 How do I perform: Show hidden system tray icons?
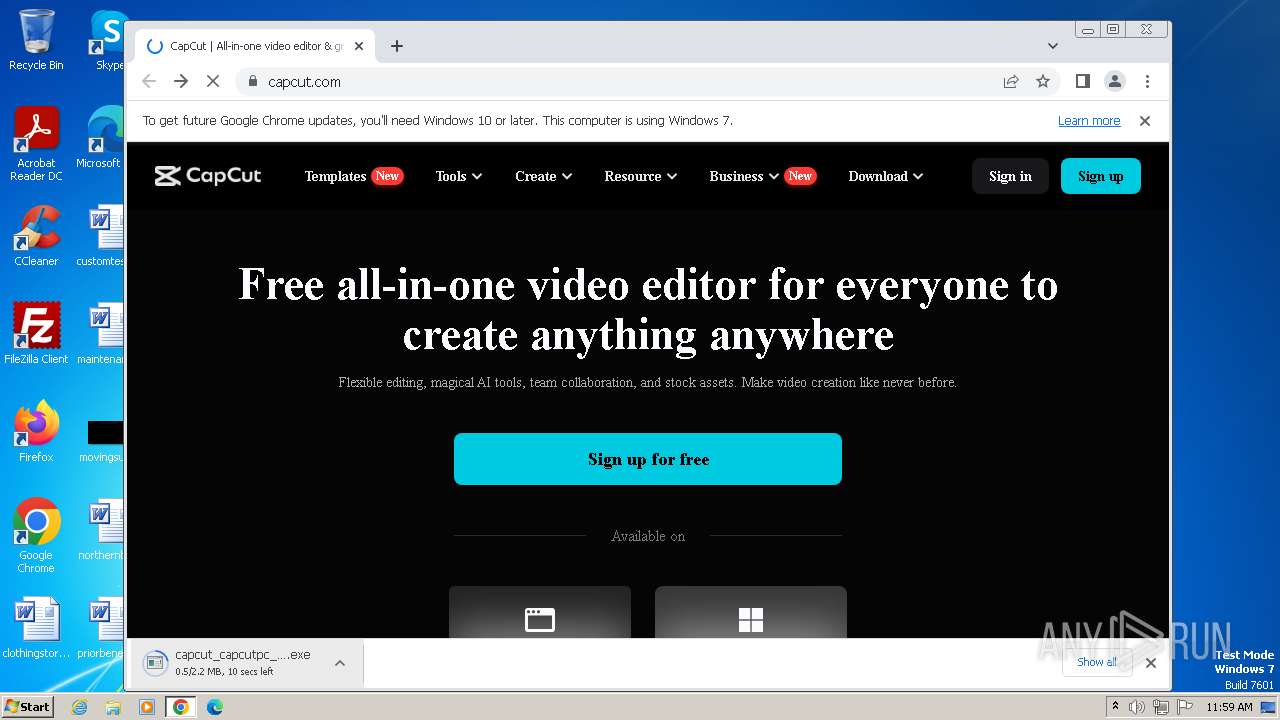click(1115, 707)
